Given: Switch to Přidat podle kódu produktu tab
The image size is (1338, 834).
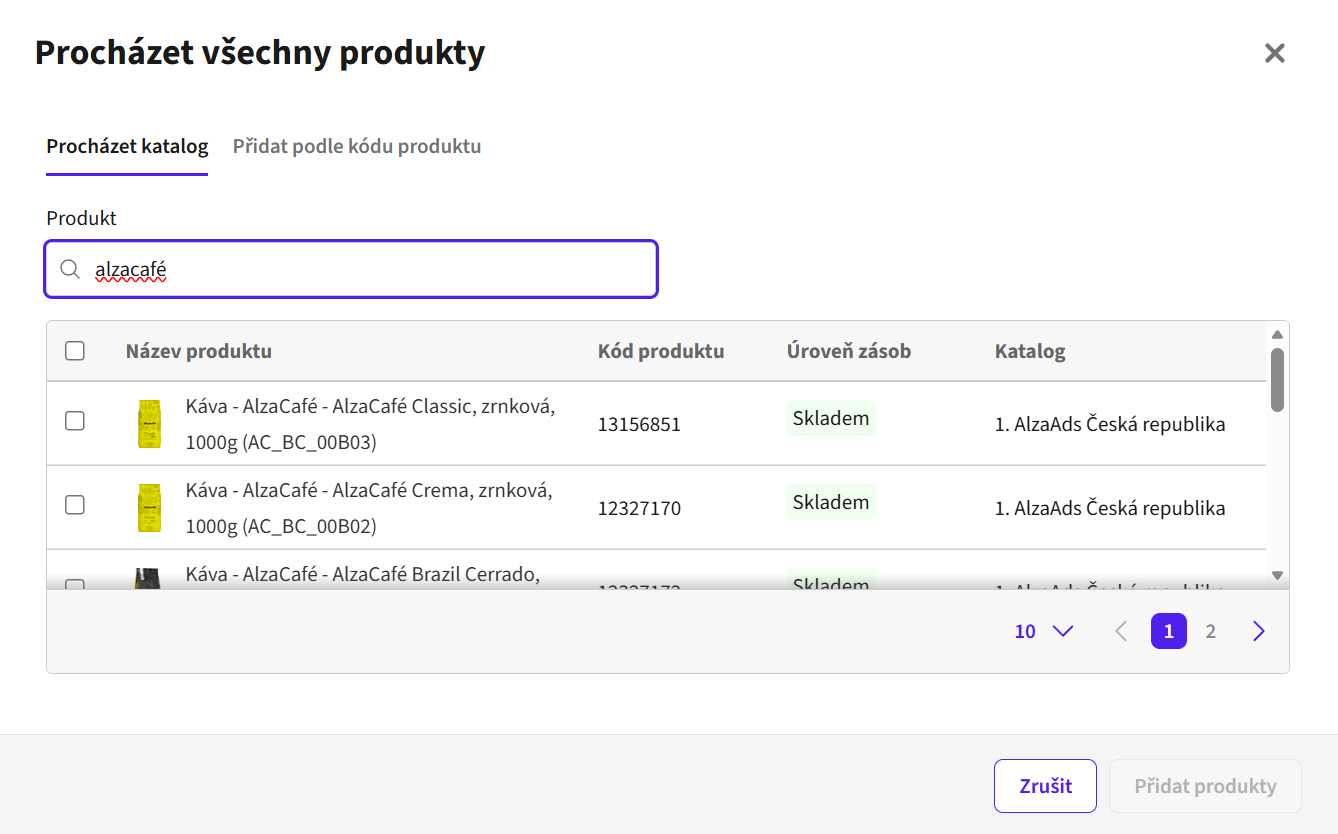Looking at the screenshot, I should pyautogui.click(x=357, y=146).
